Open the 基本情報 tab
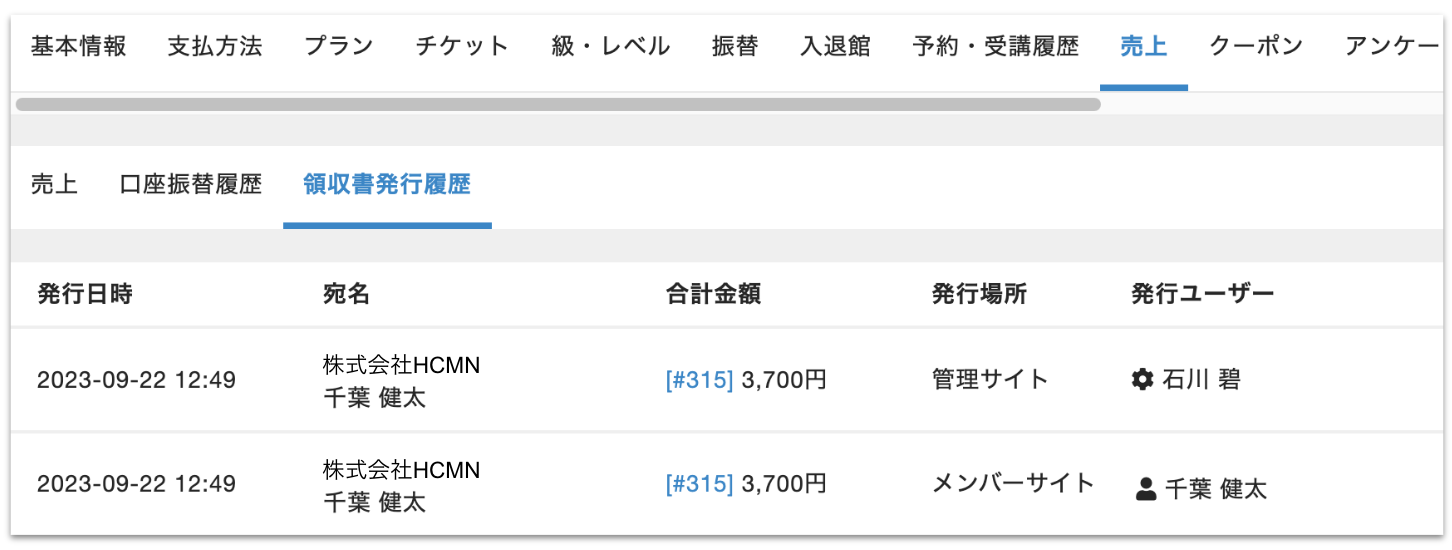The width and height of the screenshot is (1452, 550). point(79,46)
